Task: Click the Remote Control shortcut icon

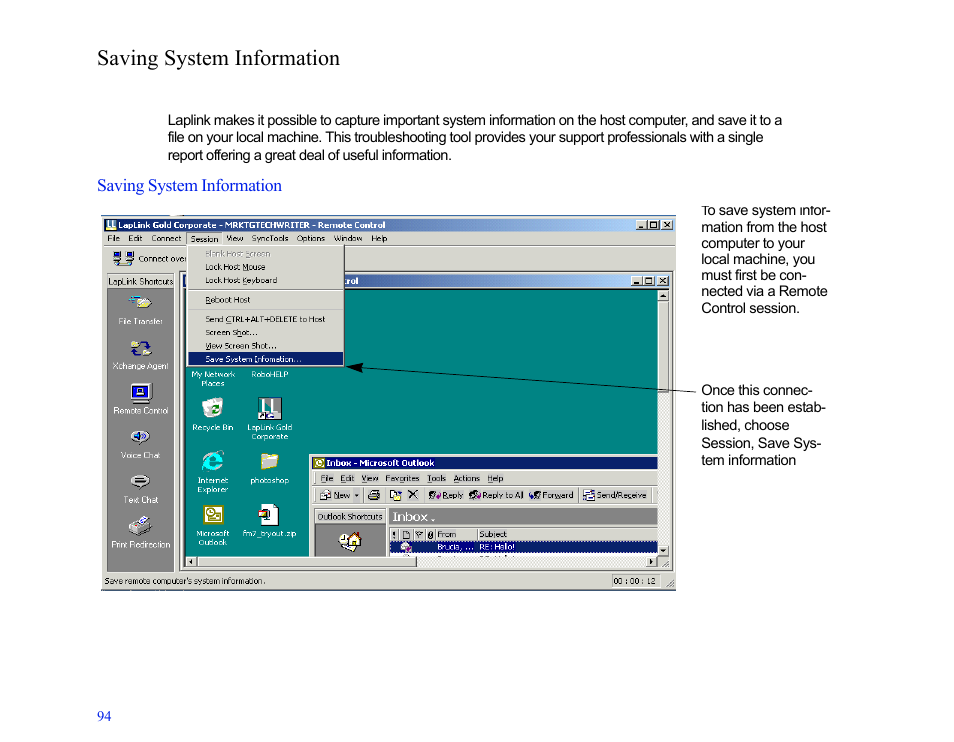Action: click(x=141, y=393)
